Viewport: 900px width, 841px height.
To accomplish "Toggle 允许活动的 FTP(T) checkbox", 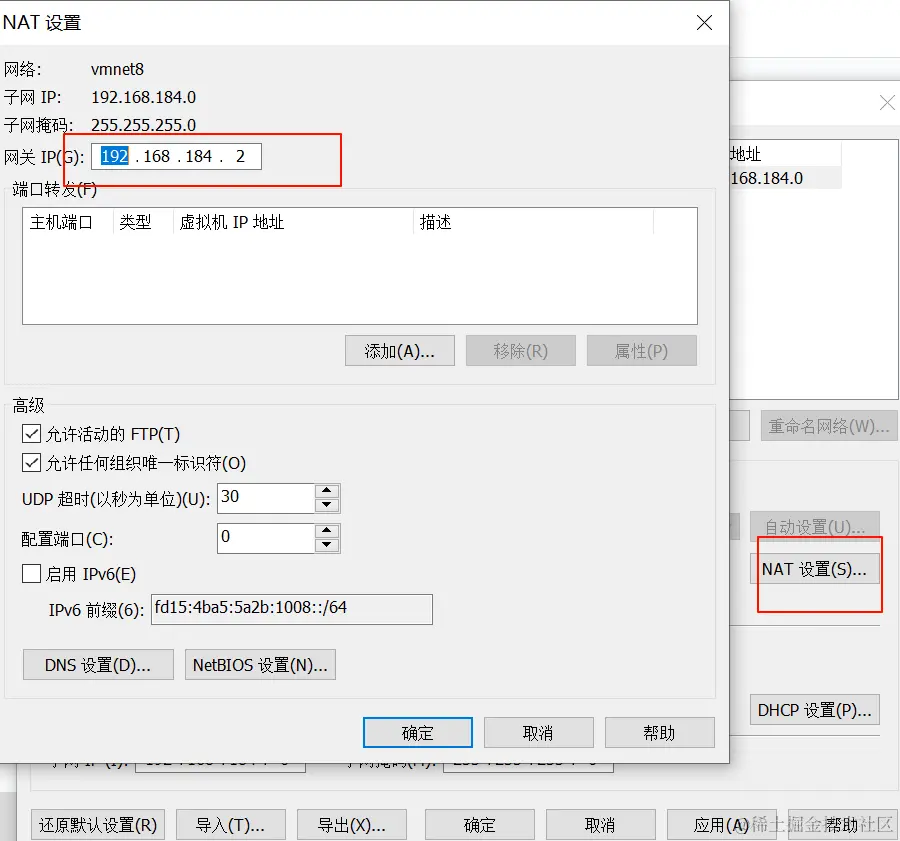I will tap(32, 434).
